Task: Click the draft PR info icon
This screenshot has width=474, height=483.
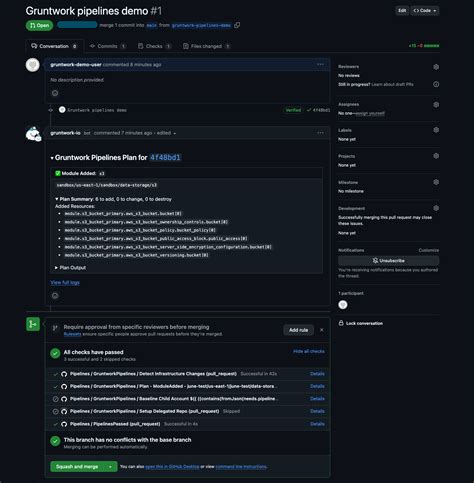Action: pos(436,84)
